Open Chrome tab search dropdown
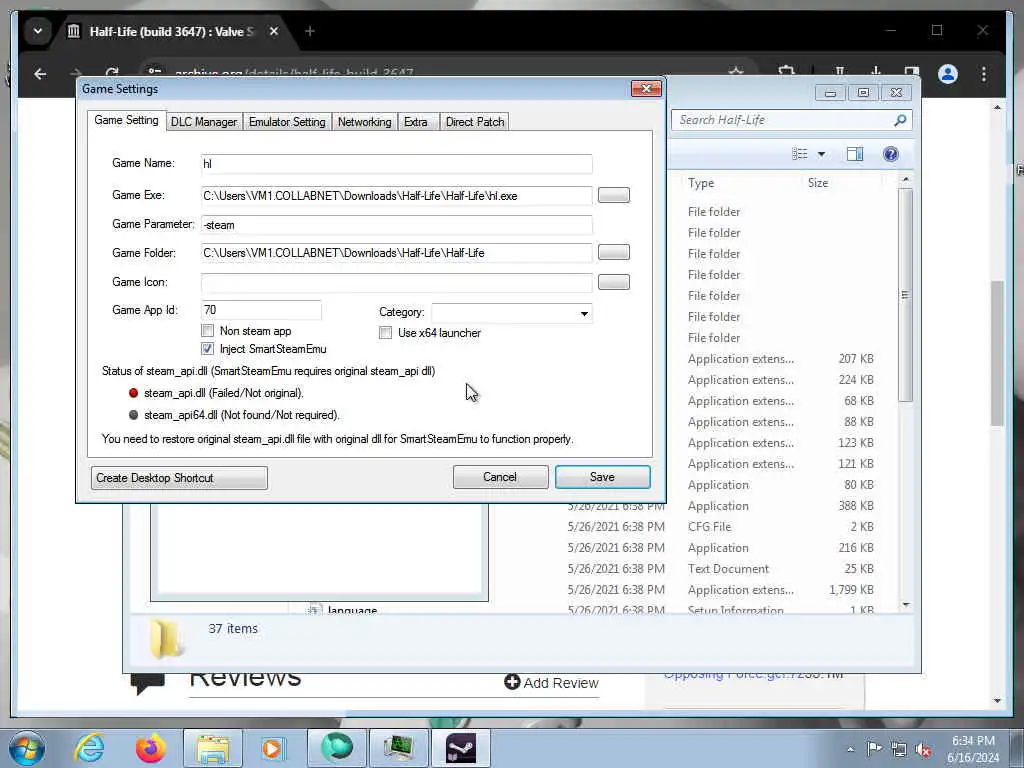The height and width of the screenshot is (768, 1024). [38, 31]
